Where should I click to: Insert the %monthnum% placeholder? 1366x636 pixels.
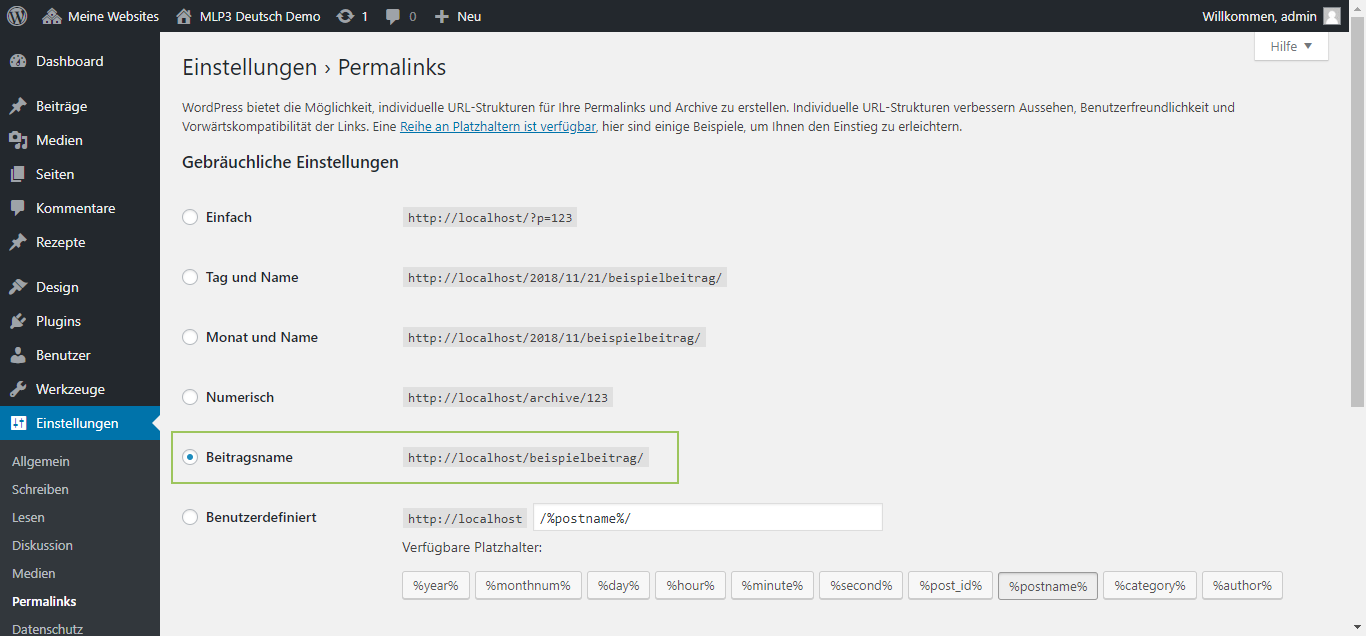point(528,585)
